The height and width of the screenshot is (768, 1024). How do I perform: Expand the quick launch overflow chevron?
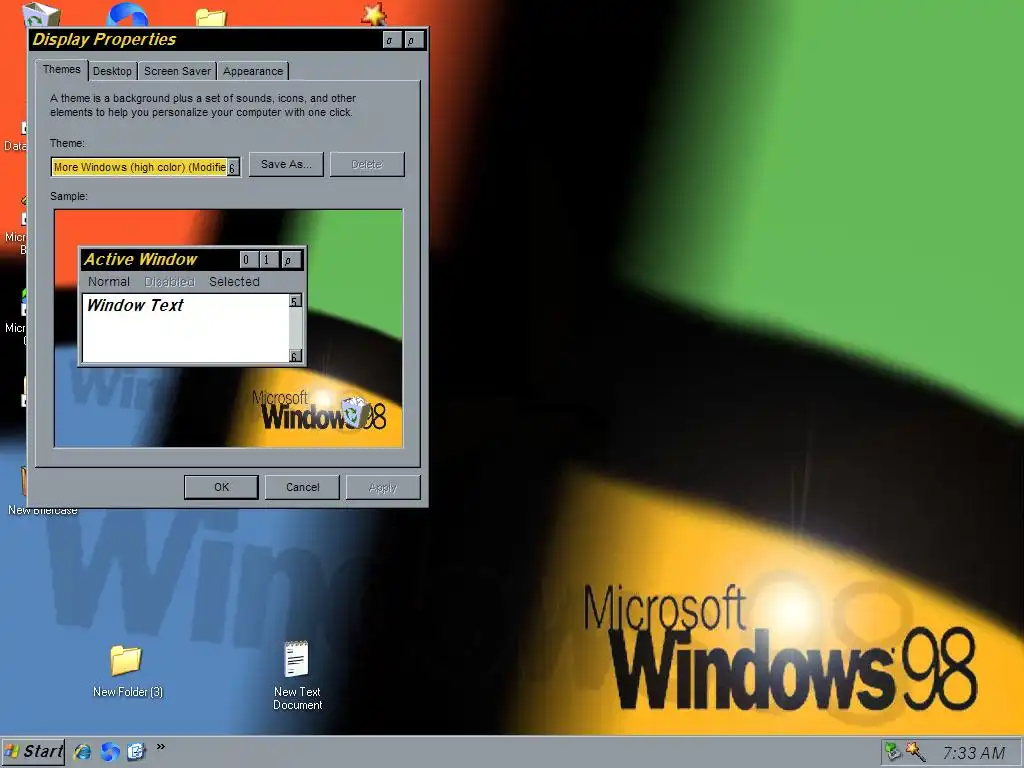pyautogui.click(x=161, y=747)
